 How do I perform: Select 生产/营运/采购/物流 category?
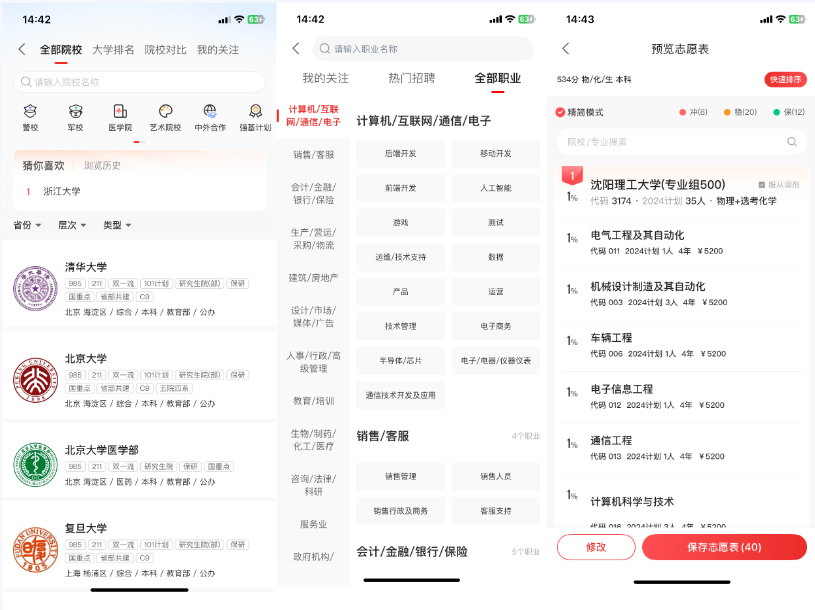click(x=313, y=238)
